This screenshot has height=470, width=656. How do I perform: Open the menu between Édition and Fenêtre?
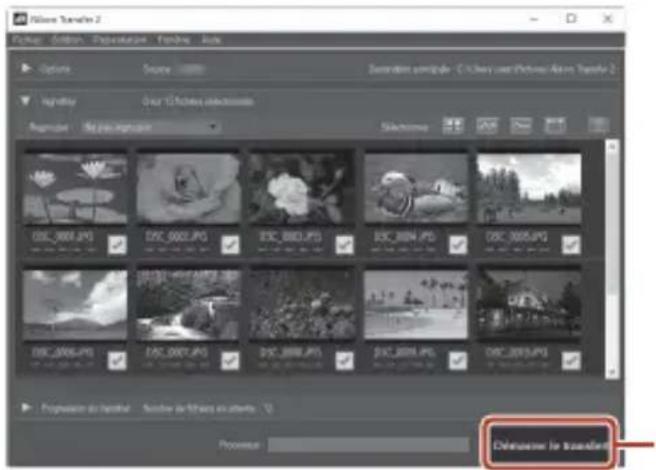120,40
